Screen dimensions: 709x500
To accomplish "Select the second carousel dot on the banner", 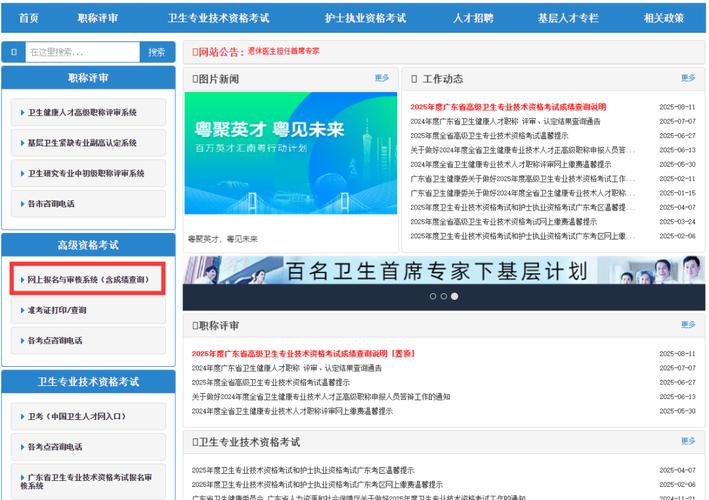I will click(x=444, y=296).
